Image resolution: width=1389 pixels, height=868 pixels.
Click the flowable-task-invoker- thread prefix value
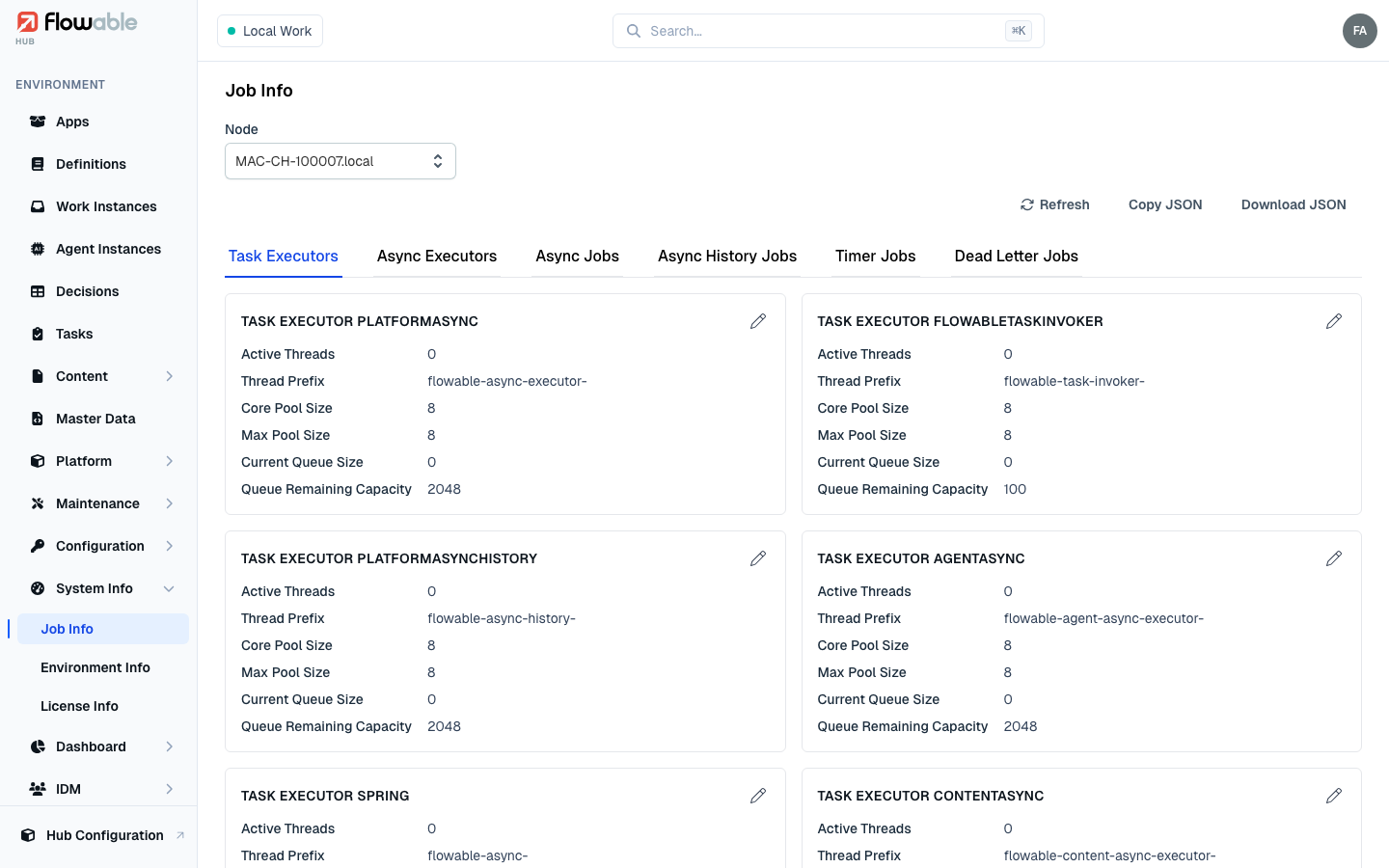(1074, 381)
